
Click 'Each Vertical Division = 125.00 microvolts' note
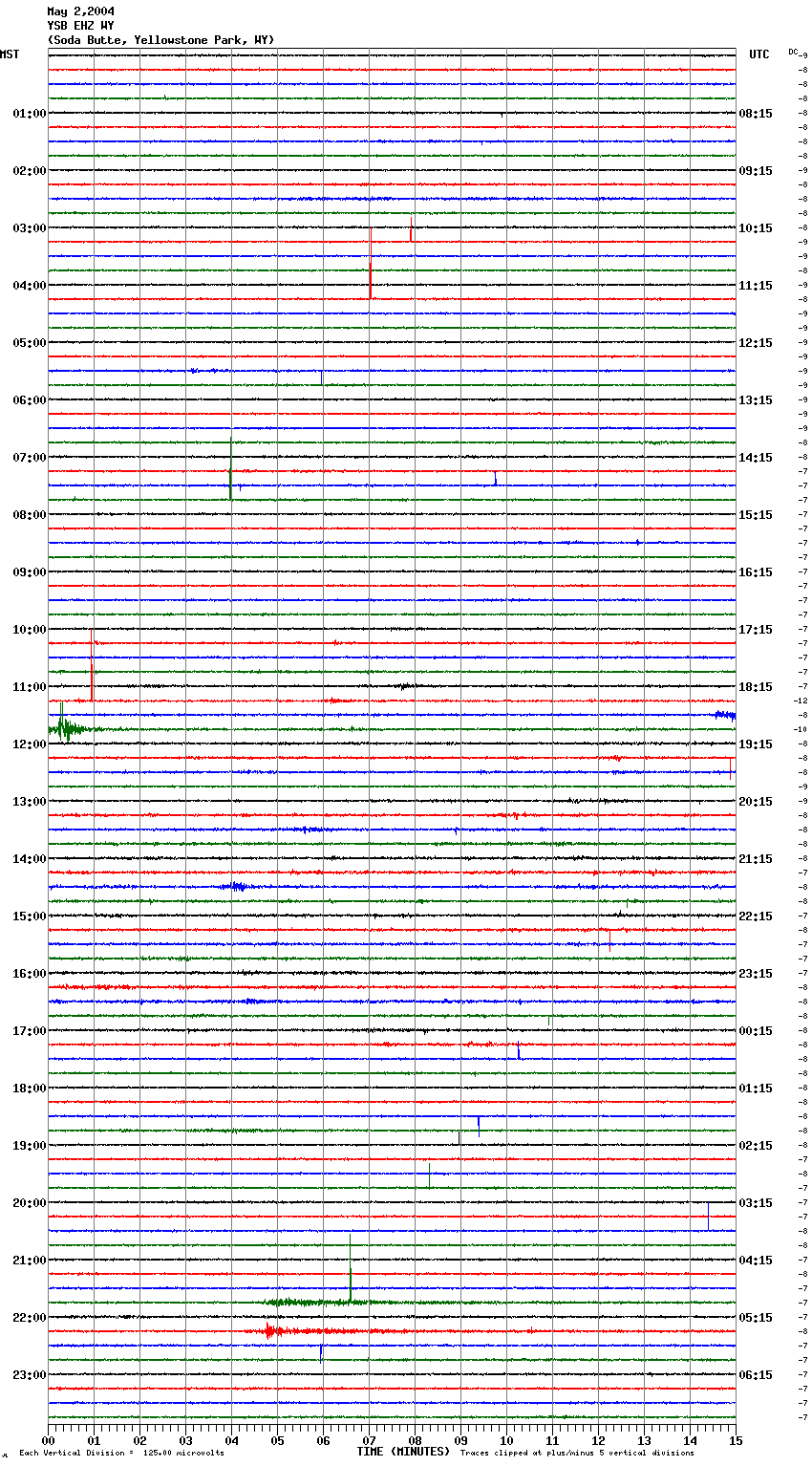pos(121,1454)
